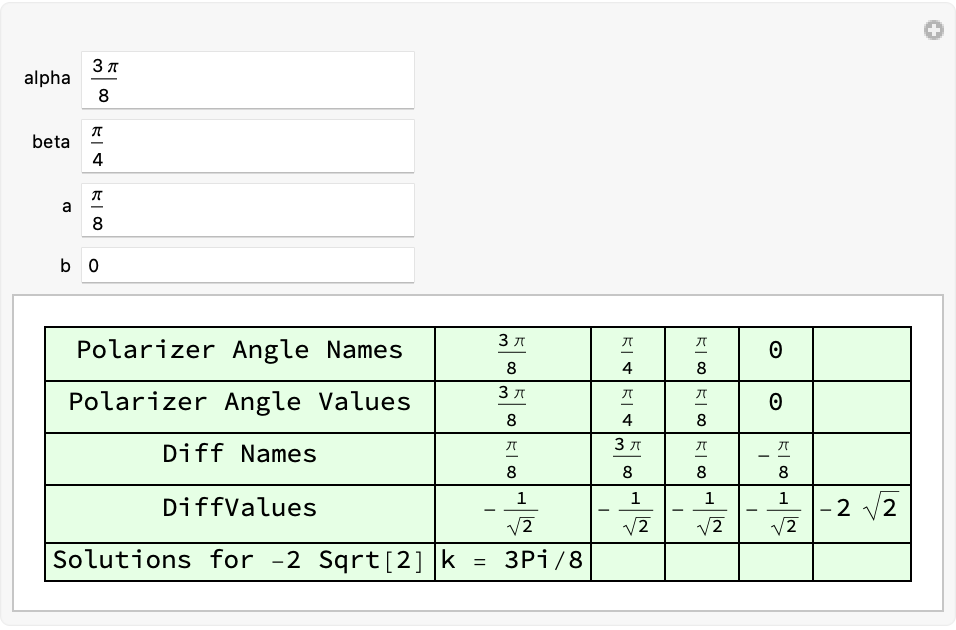Click the alpha label text
This screenshot has width=956, height=630.
click(47, 79)
